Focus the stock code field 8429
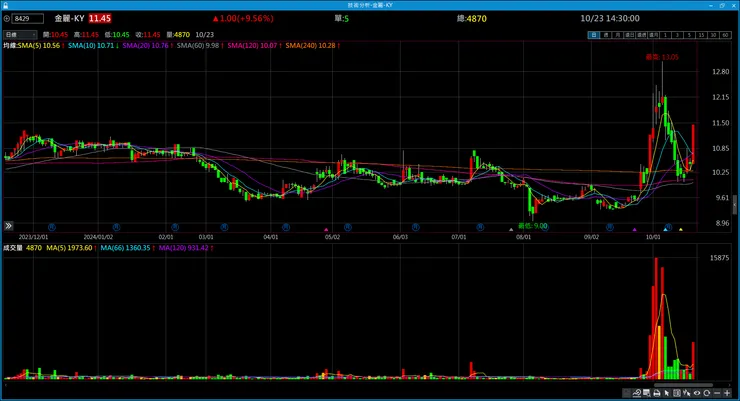Viewport: 740px width, 401px height. click(x=28, y=19)
